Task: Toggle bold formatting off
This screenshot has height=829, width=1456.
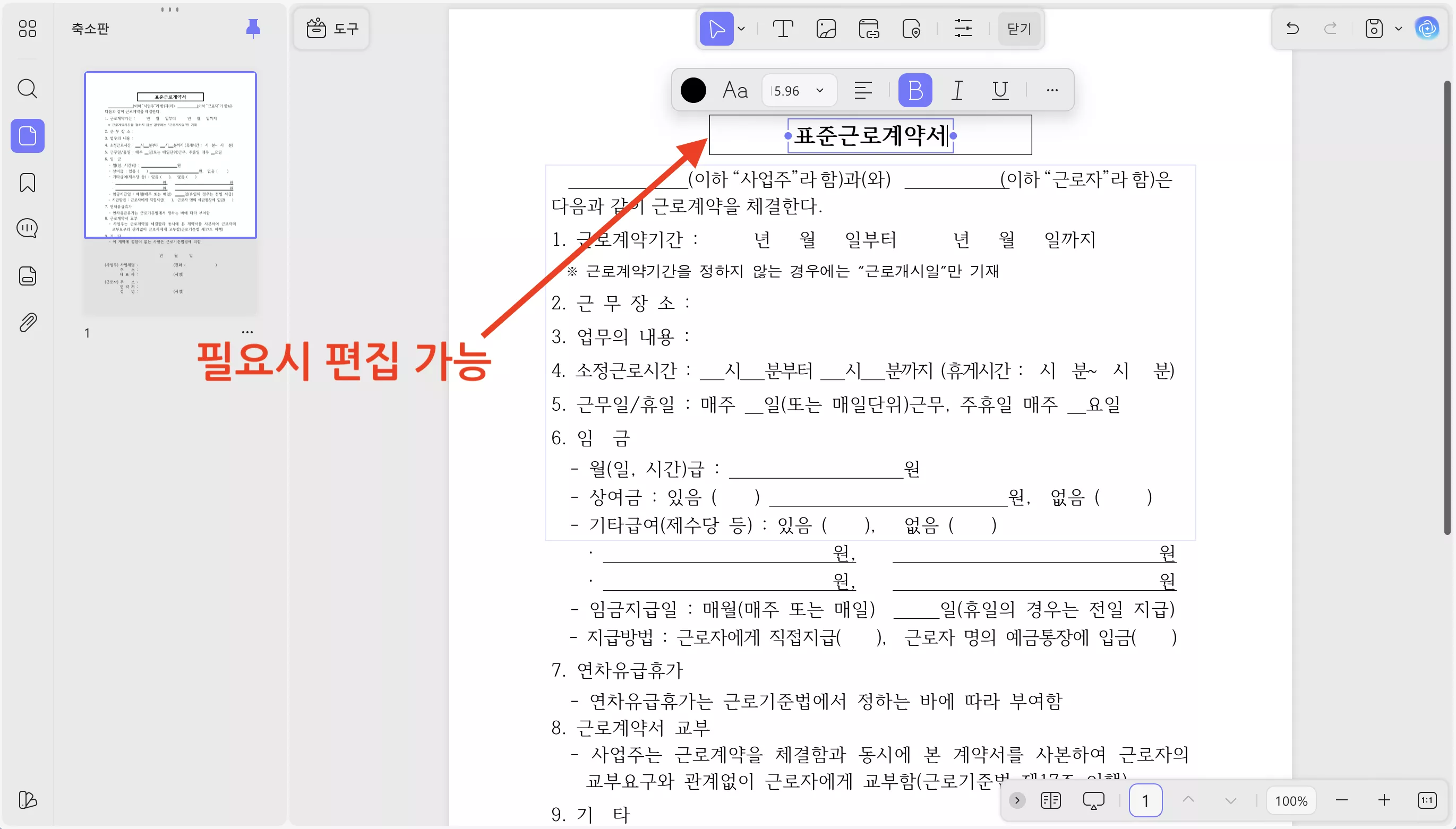Action: [x=915, y=90]
